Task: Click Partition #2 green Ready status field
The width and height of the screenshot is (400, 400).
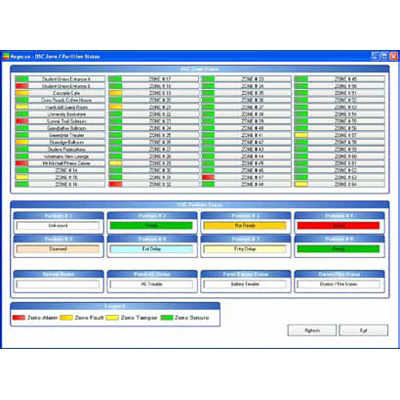Action: tap(151, 226)
